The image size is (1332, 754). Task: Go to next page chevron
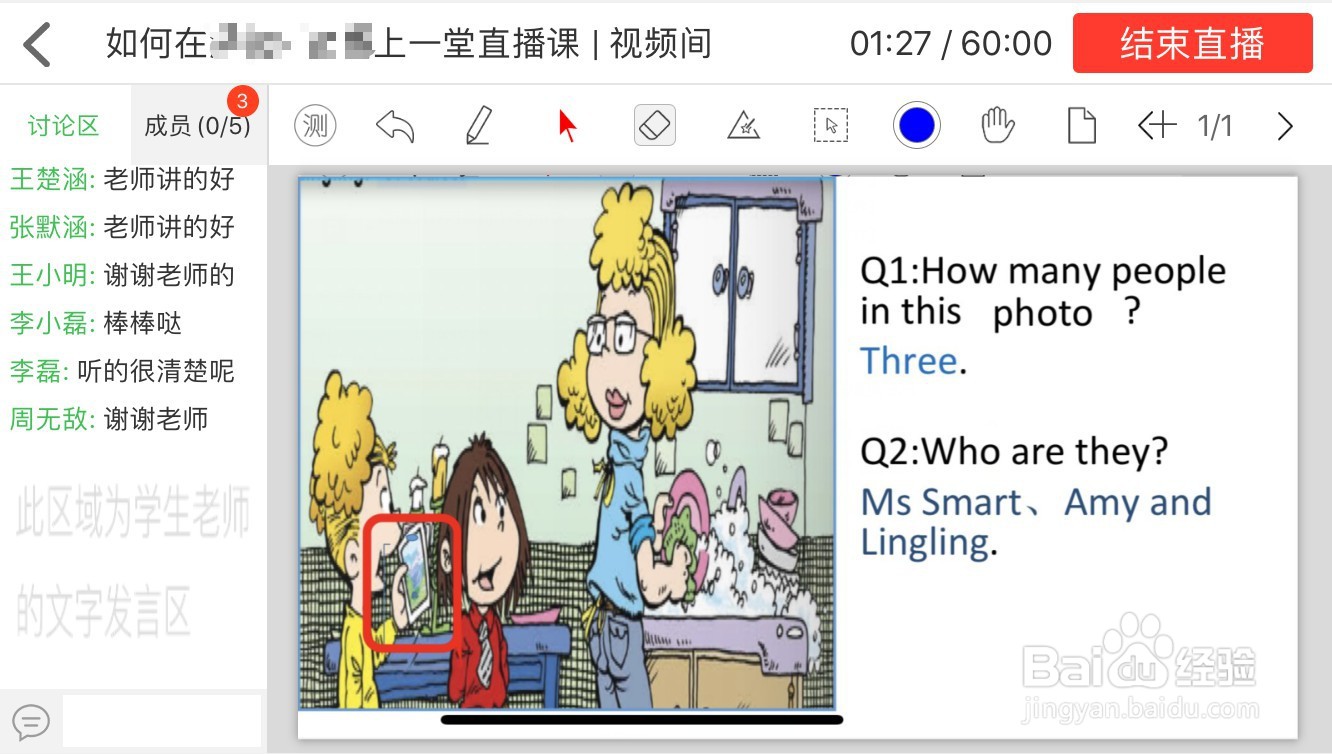pos(1285,126)
